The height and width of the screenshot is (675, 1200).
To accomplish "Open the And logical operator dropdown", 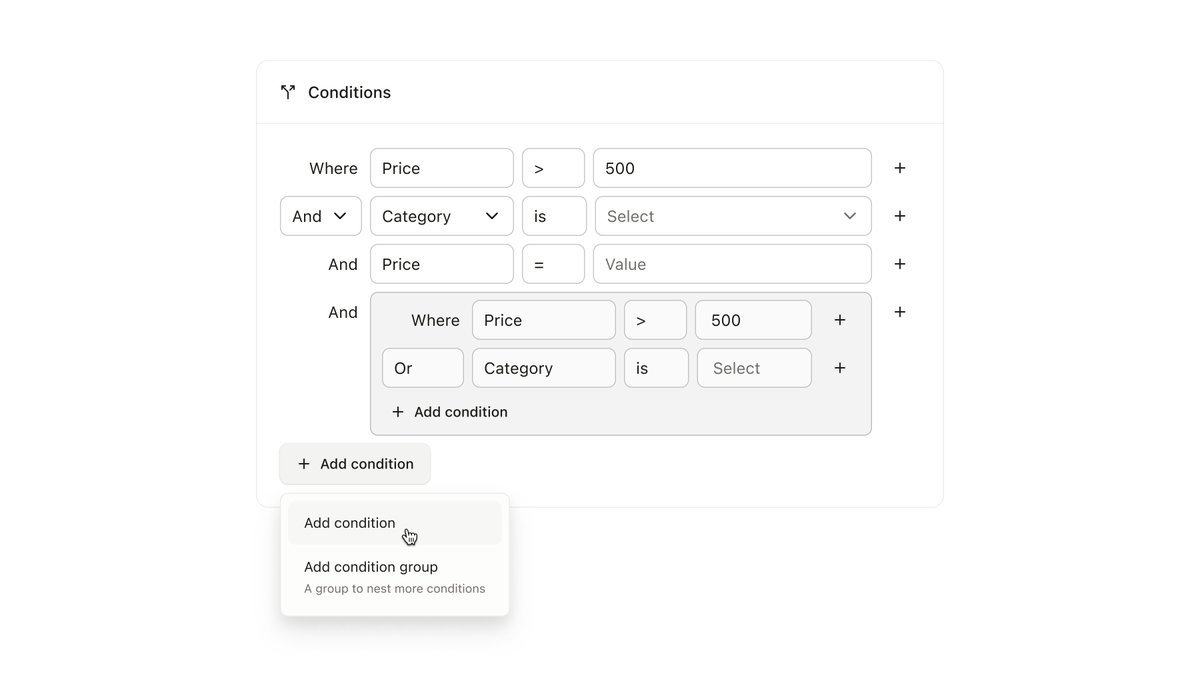I will 320,216.
